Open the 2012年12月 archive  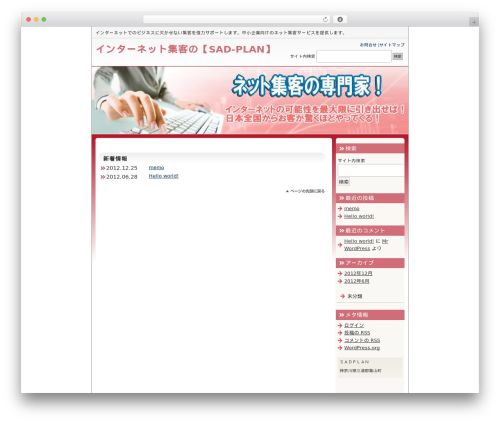coord(358,273)
